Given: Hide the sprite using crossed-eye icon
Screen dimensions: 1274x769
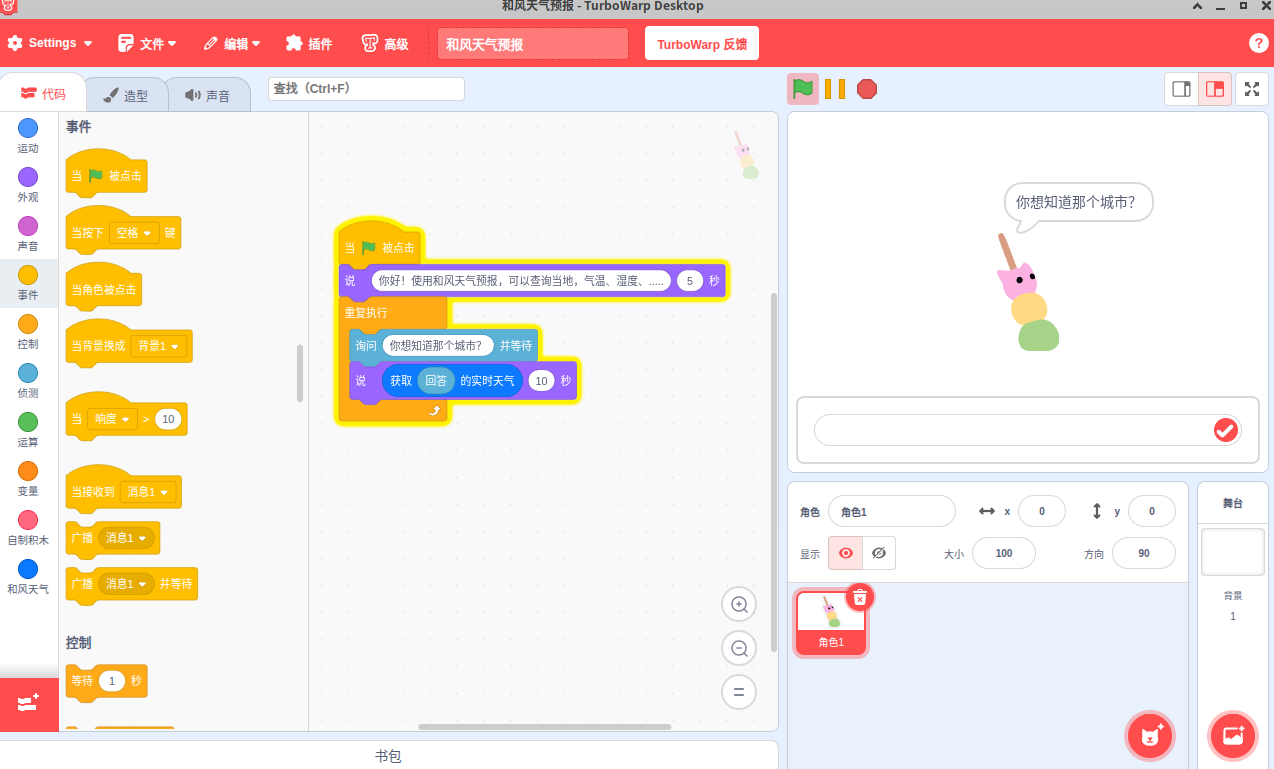Looking at the screenshot, I should 879,553.
